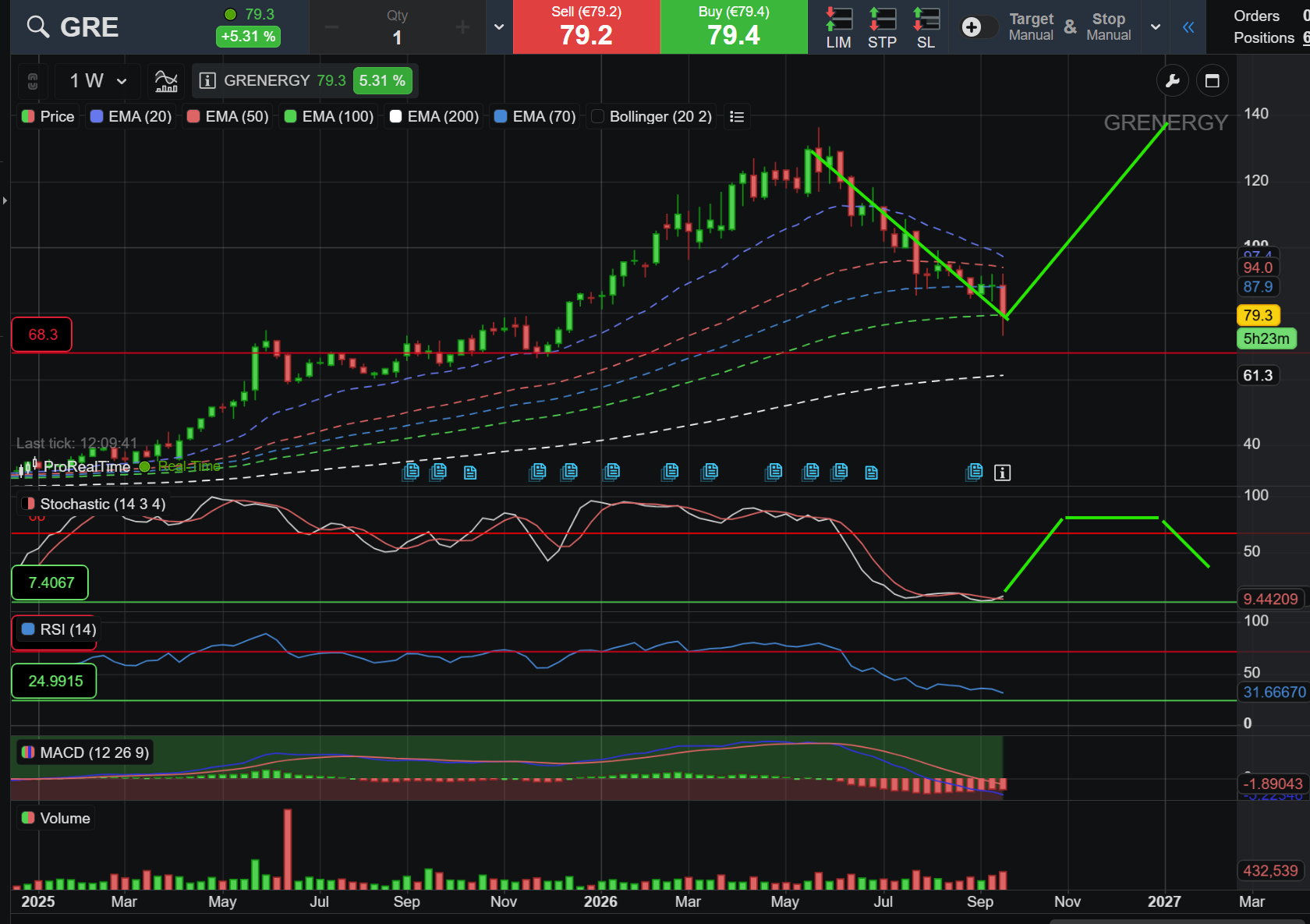The height and width of the screenshot is (924, 1310).
Task: Expand the left side panel arrow
Action: click(5, 201)
